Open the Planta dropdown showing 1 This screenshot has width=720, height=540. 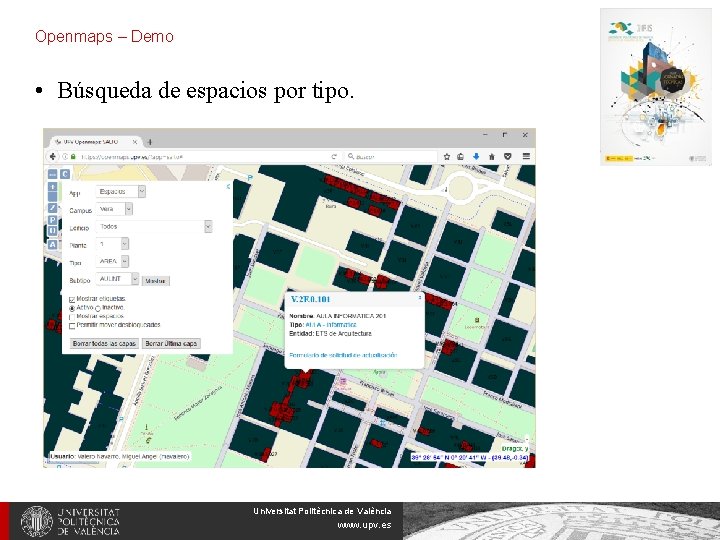(112, 244)
